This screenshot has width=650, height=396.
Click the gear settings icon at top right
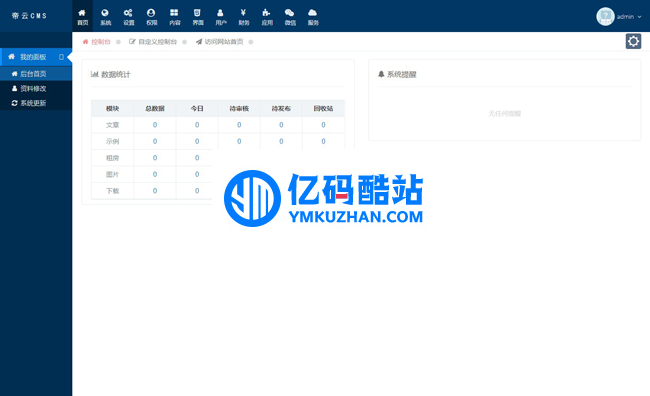(x=633, y=41)
